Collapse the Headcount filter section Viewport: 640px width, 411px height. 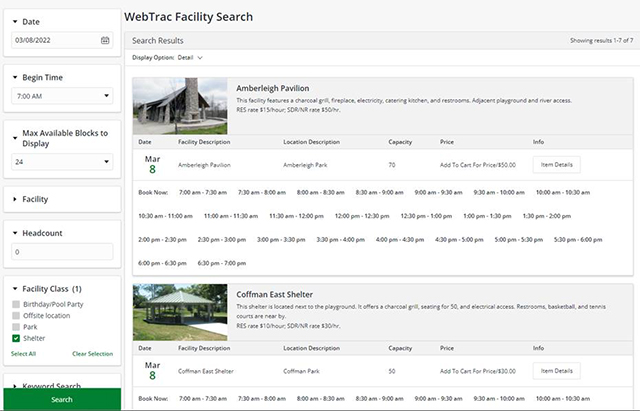coord(16,233)
